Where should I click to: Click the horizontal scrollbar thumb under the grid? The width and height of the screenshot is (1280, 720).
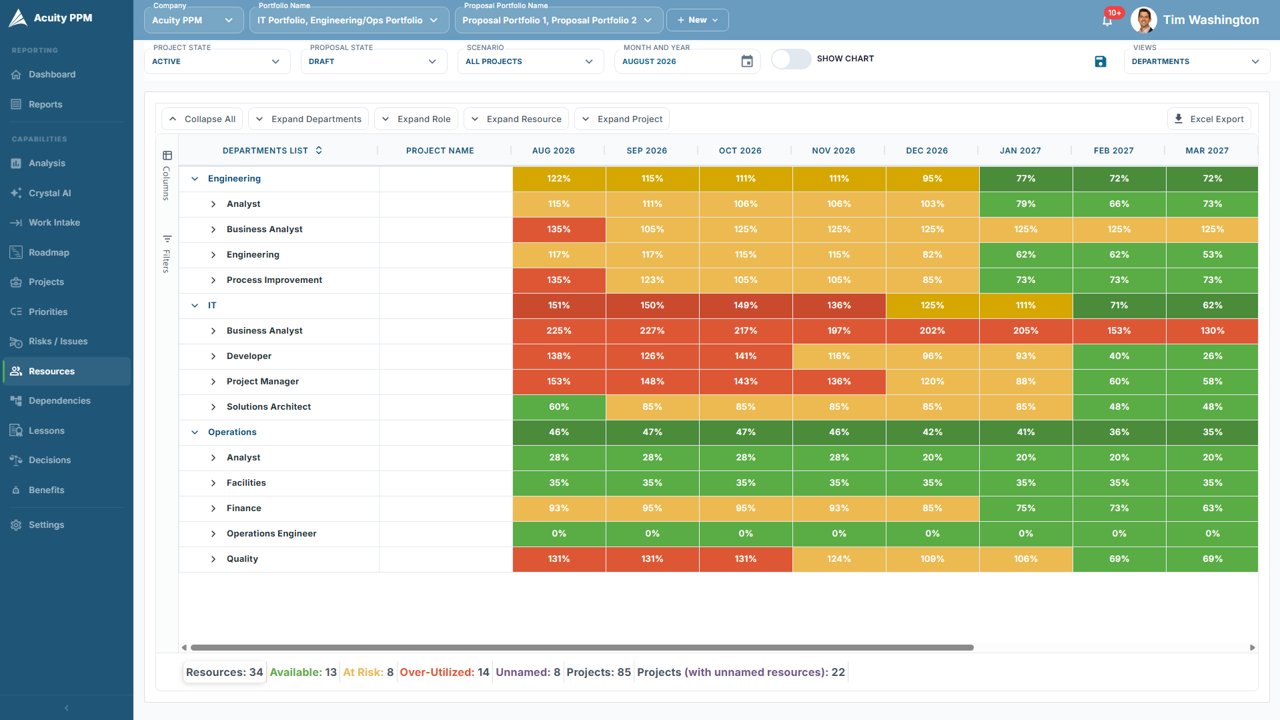[x=582, y=648]
